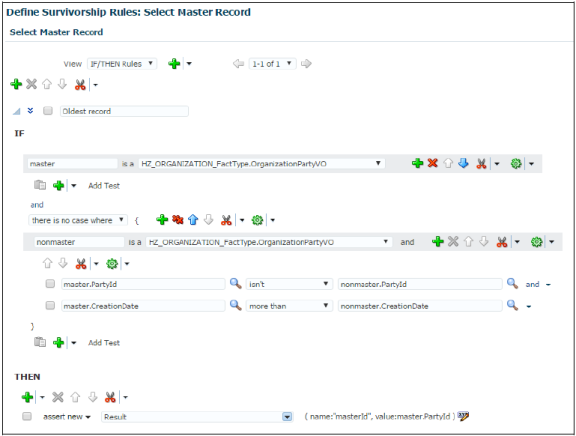Image resolution: width=576 pixels, height=436 pixels.
Task: Delete master pattern with red X
Action: (433, 163)
